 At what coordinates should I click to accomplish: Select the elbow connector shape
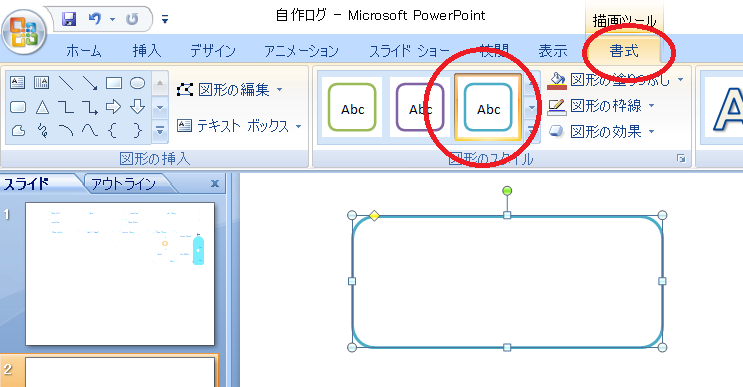coord(66,107)
